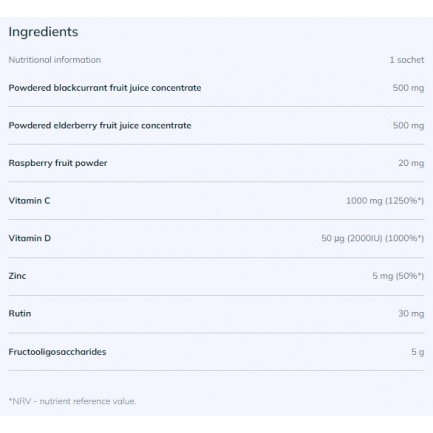The width and height of the screenshot is (433, 433).
Task: Select the Fructooligosaccharides label
Action: [x=57, y=352]
